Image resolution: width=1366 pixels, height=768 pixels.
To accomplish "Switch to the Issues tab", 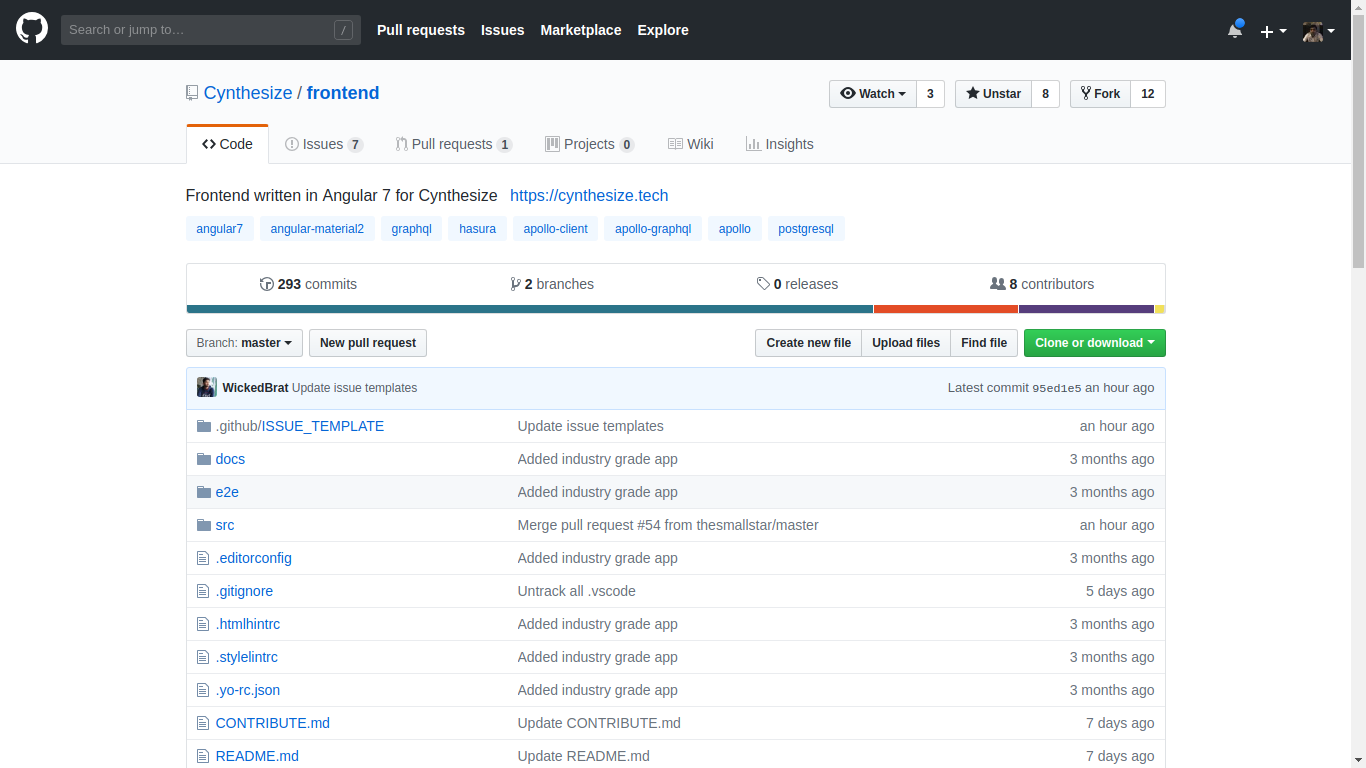I will tap(322, 143).
